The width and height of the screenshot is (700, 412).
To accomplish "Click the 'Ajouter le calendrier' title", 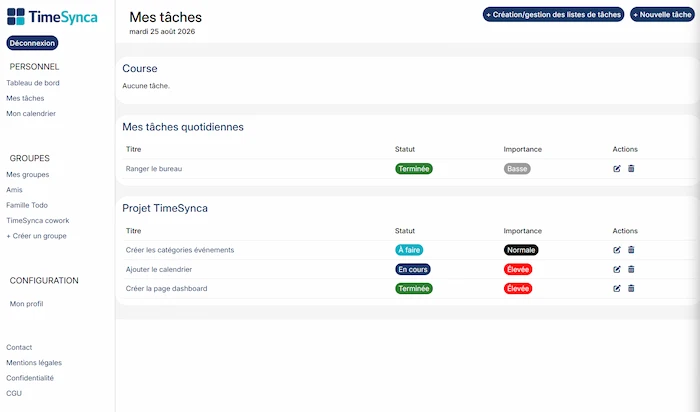I will click(x=159, y=269).
